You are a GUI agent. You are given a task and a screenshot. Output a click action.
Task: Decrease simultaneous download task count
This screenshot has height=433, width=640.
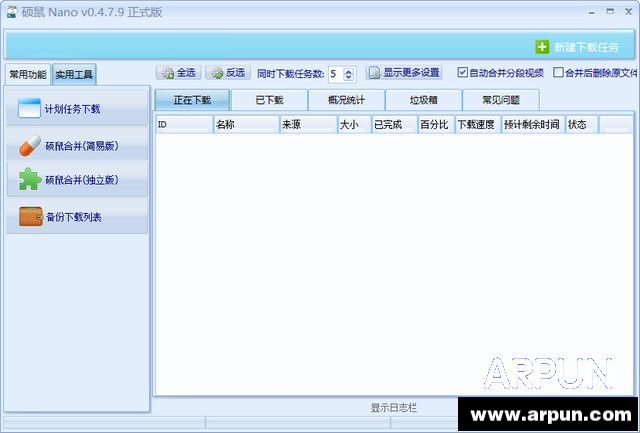coord(348,77)
